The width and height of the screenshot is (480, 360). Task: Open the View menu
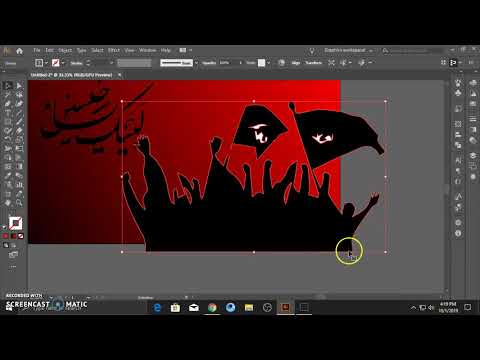click(129, 50)
